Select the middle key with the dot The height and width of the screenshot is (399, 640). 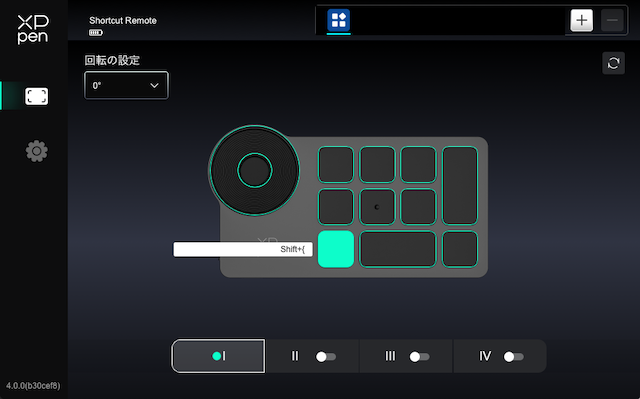pos(377,207)
